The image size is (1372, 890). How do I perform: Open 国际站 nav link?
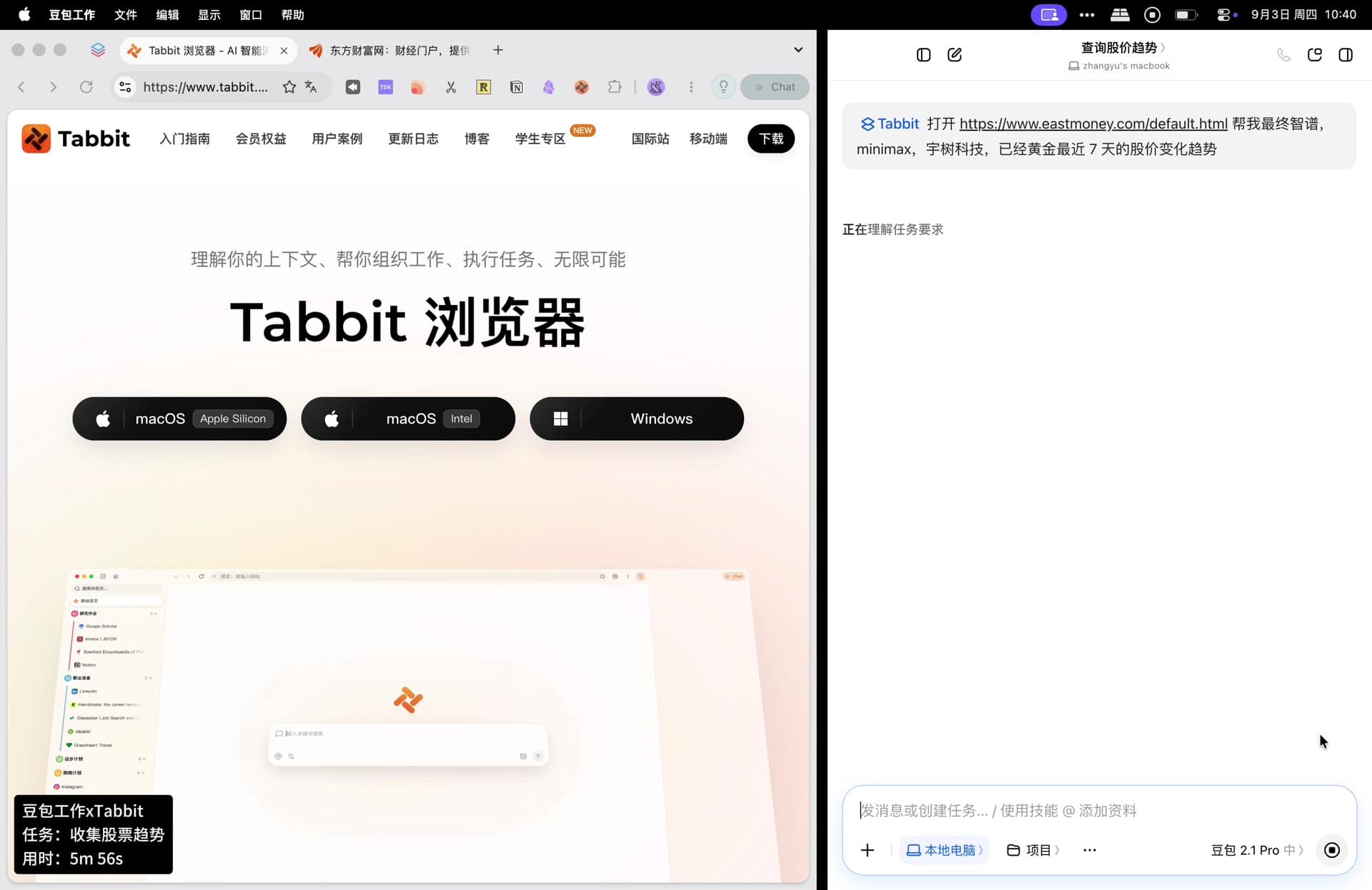click(650, 139)
